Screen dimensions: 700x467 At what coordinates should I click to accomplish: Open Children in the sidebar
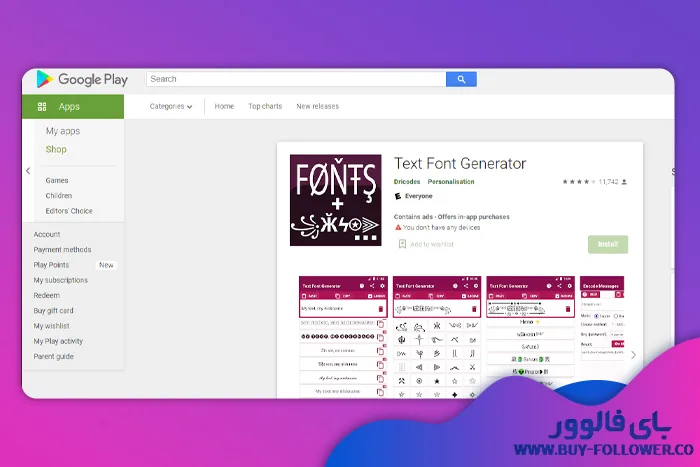(58, 196)
